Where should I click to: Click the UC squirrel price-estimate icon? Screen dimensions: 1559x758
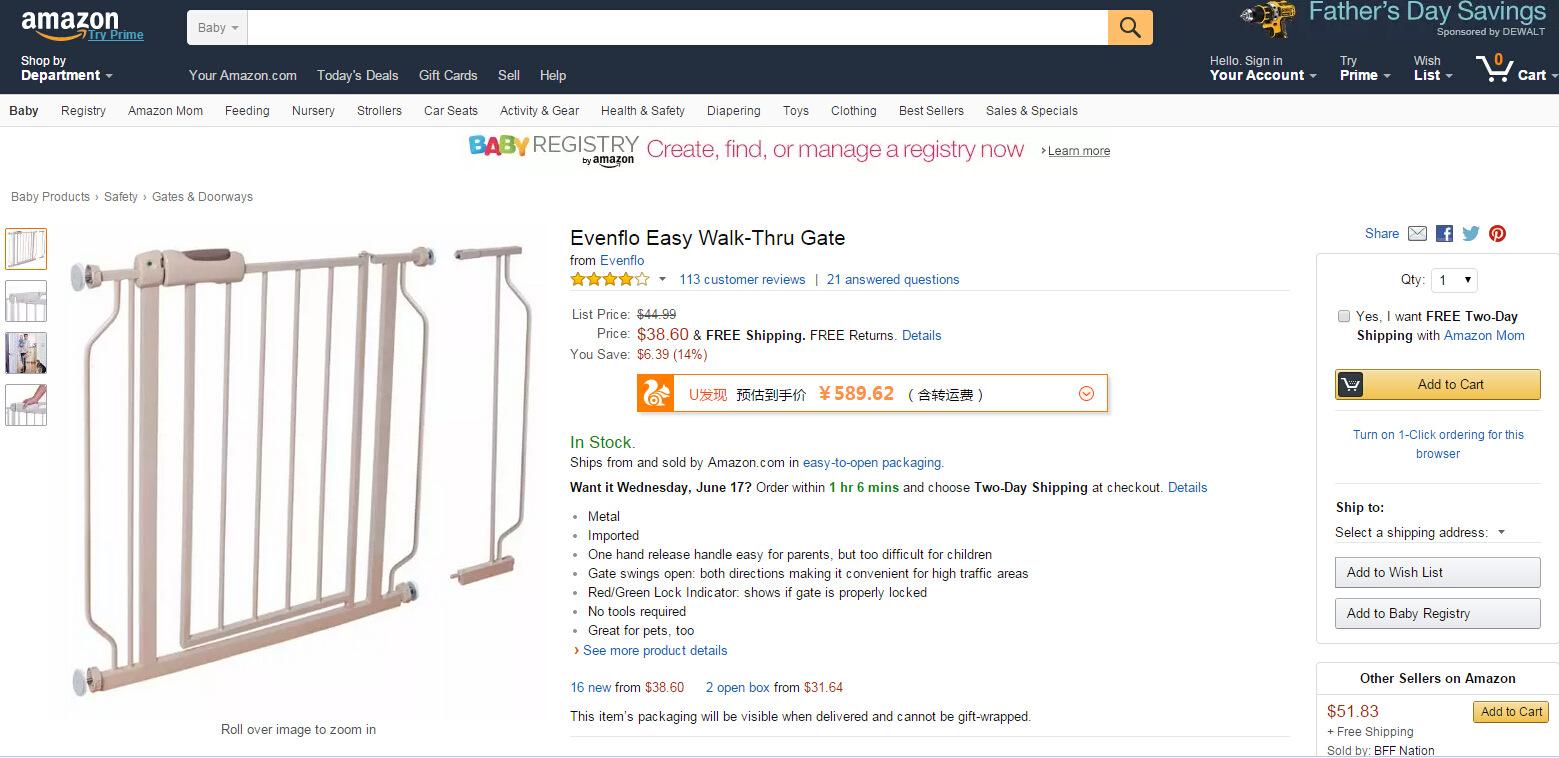(657, 393)
